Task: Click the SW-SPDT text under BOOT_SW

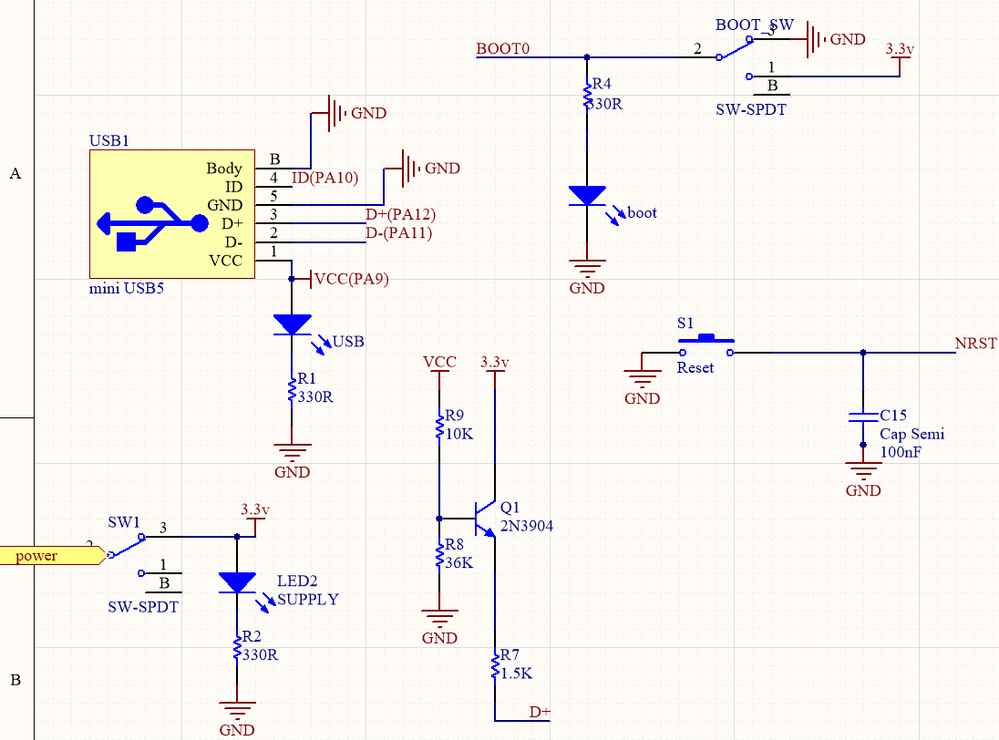Action: (751, 110)
